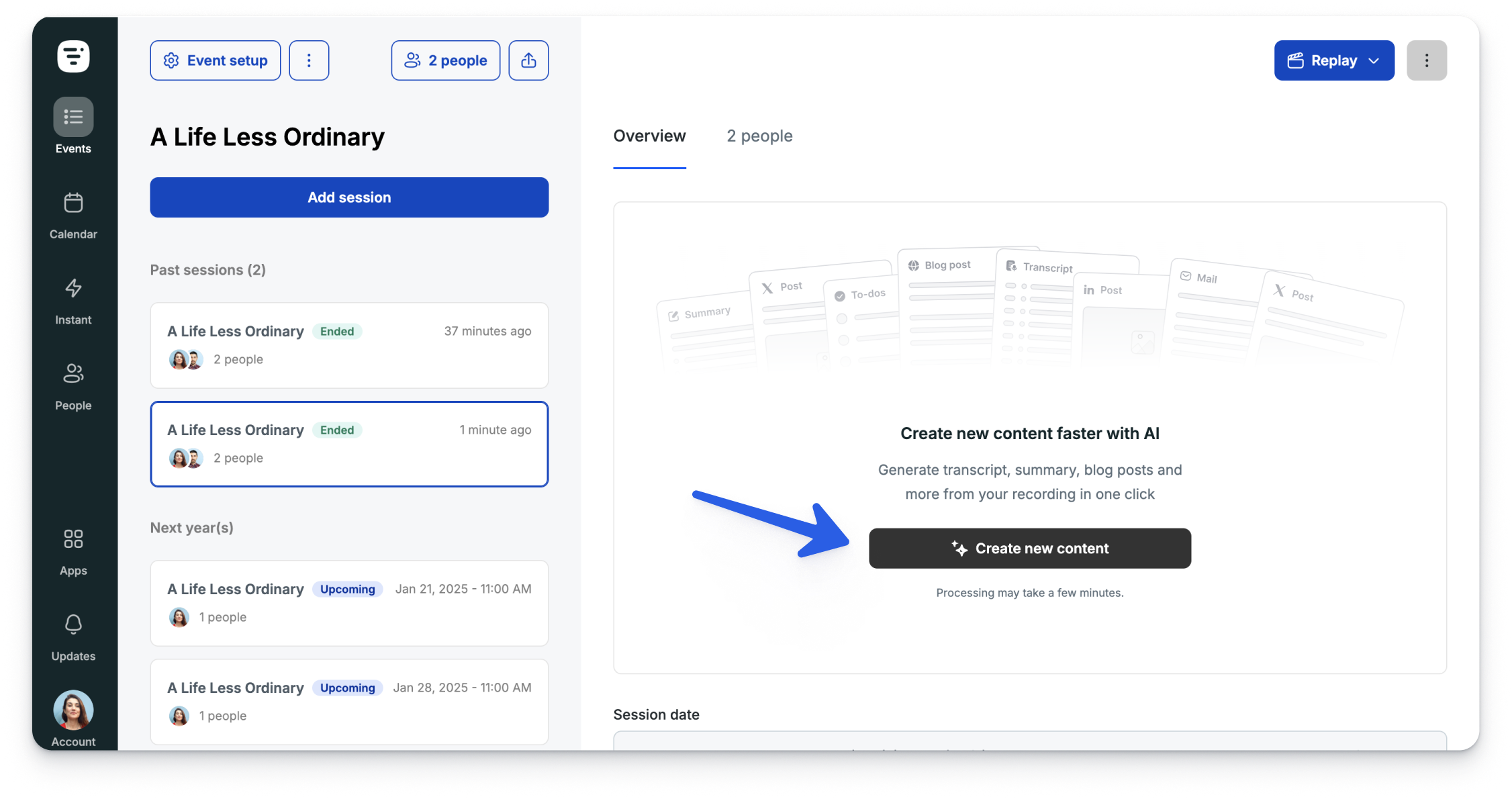Click the 'Past sessions (2)' heading

click(208, 270)
